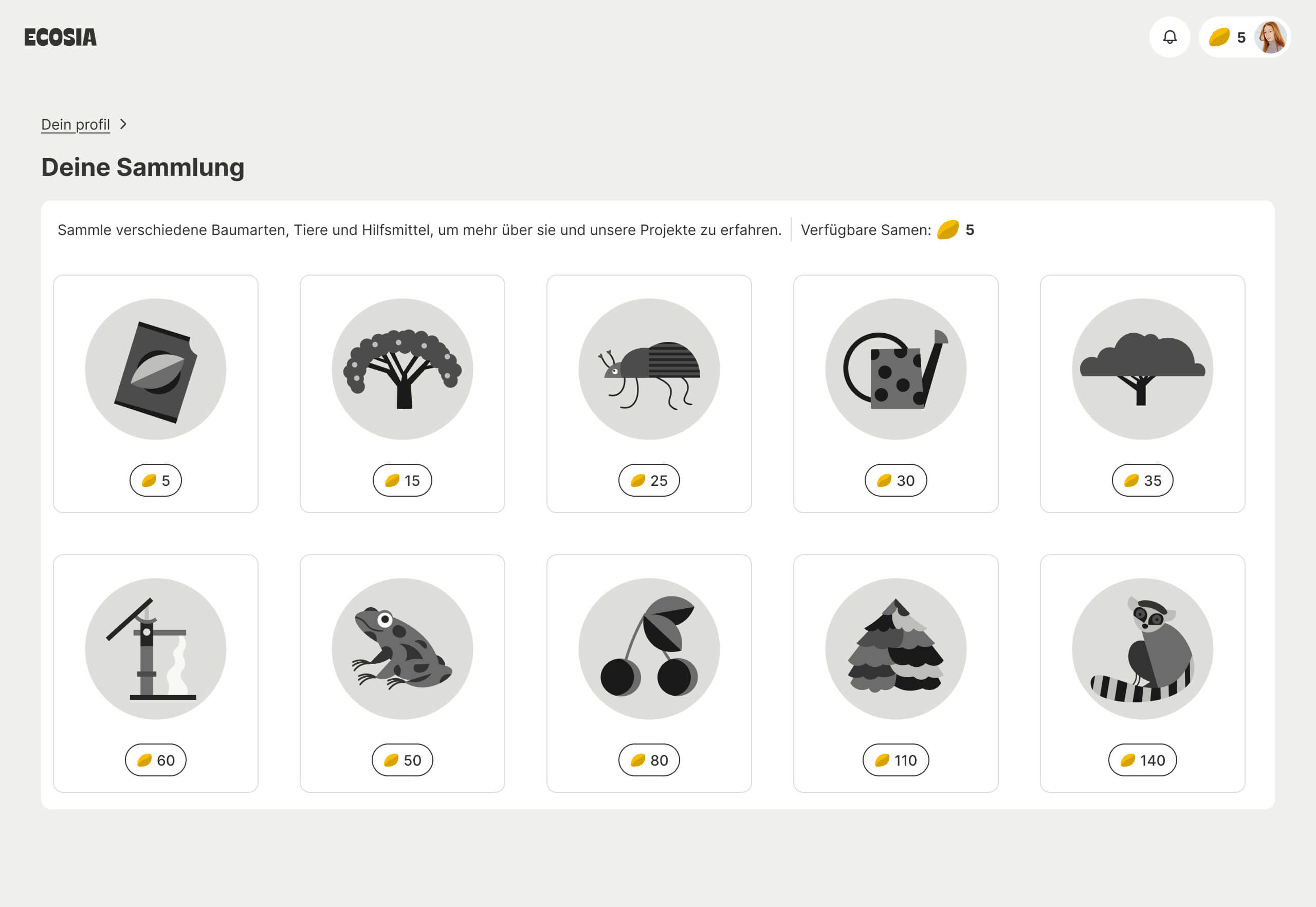Select the beetle collectible
The width and height of the screenshot is (1316, 907).
point(649,368)
